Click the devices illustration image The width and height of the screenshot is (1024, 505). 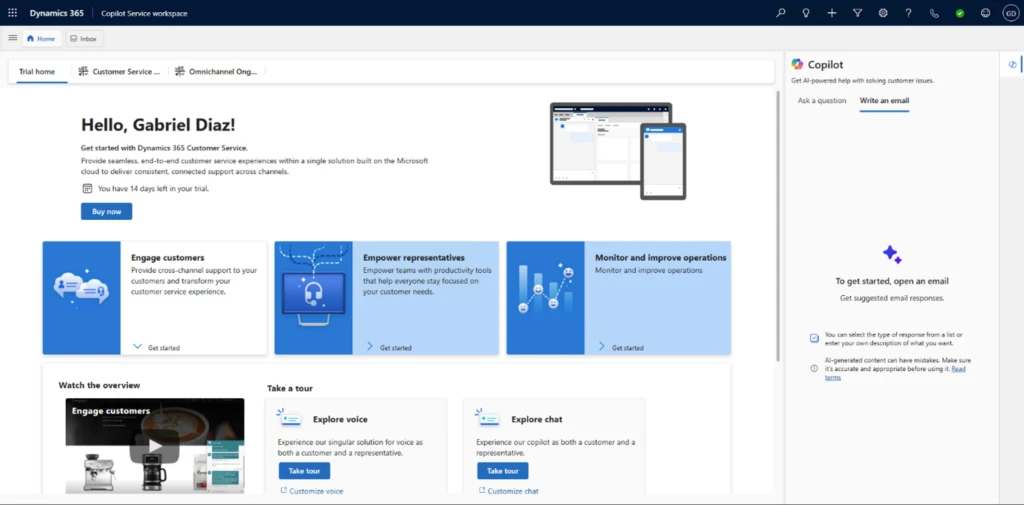pyautogui.click(x=618, y=151)
